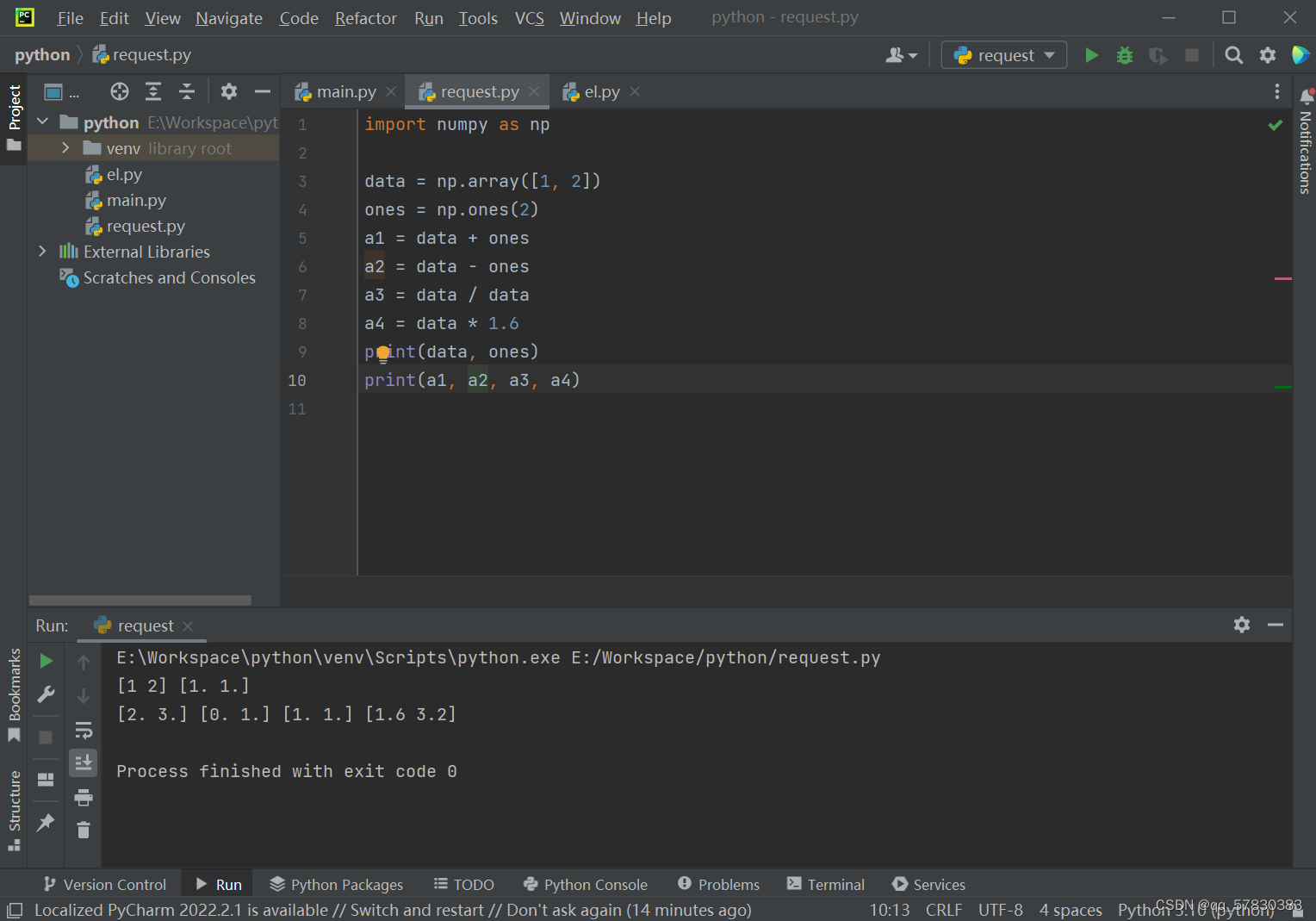Minimize the Run tool window

1276,625
